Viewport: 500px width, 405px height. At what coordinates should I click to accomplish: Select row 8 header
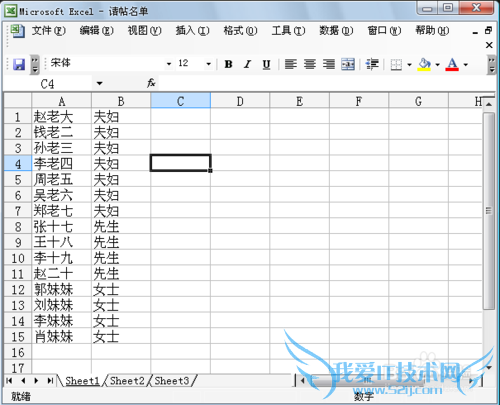coord(18,227)
